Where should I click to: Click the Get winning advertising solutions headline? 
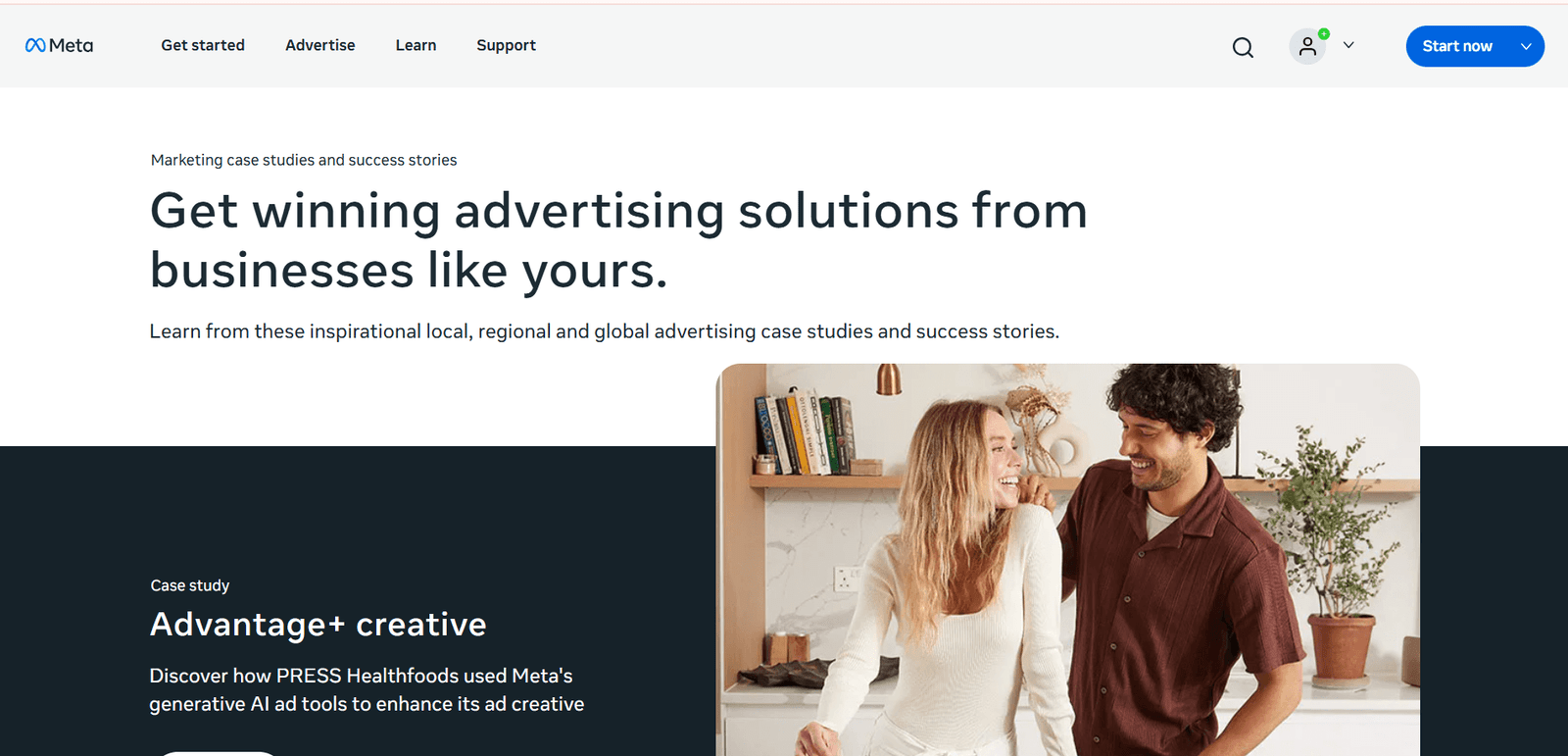pos(618,241)
